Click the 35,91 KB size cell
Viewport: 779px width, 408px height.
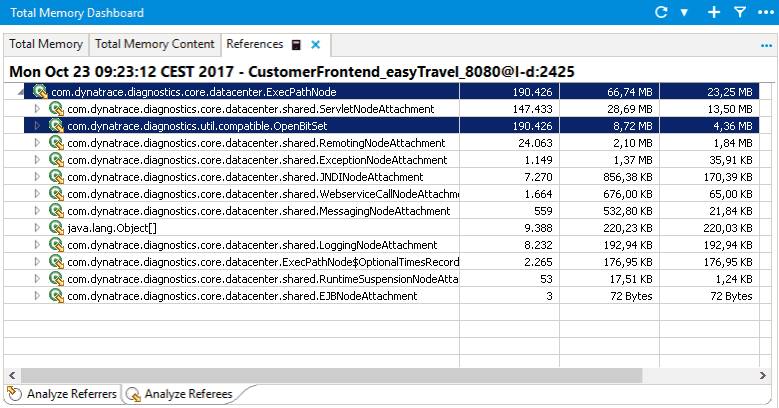(x=709, y=160)
